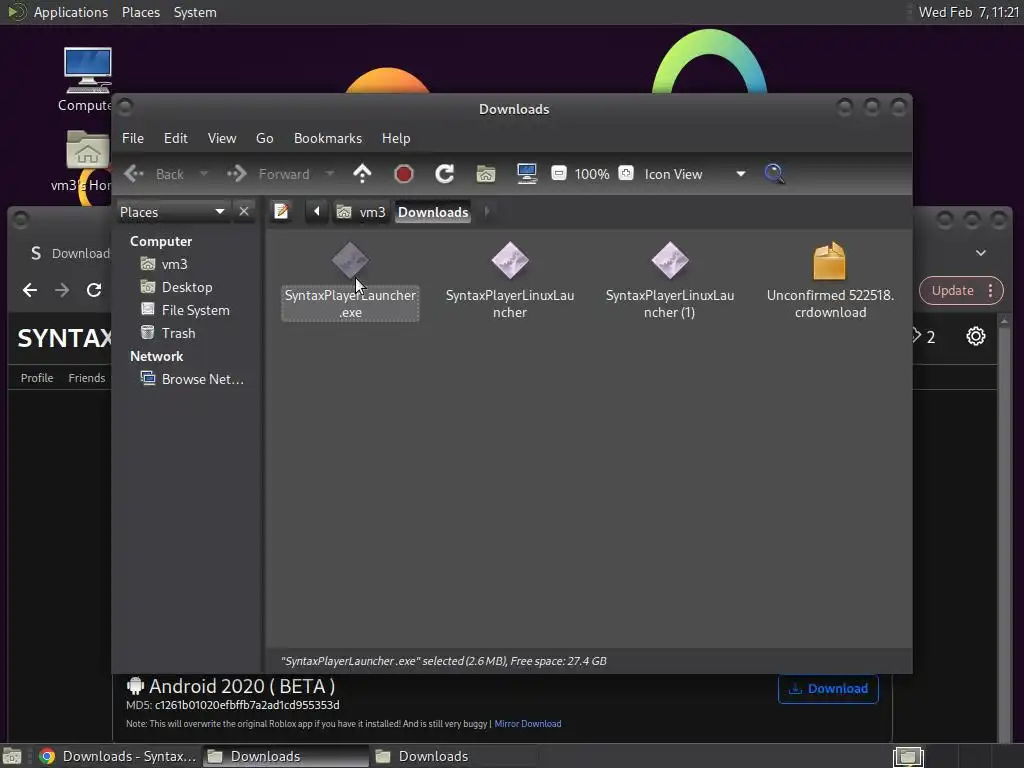Click the Chrome page vertical scrollbar

1004,529
